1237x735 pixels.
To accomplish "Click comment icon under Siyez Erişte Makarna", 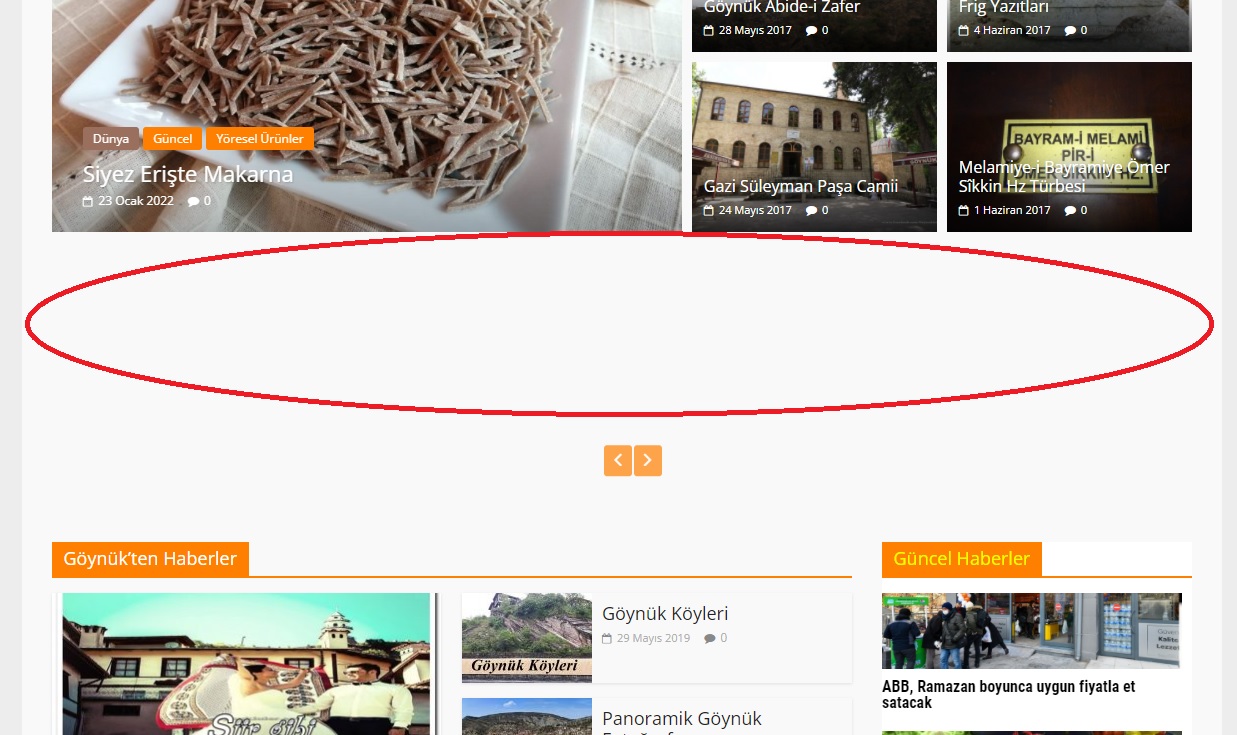I will coord(194,201).
